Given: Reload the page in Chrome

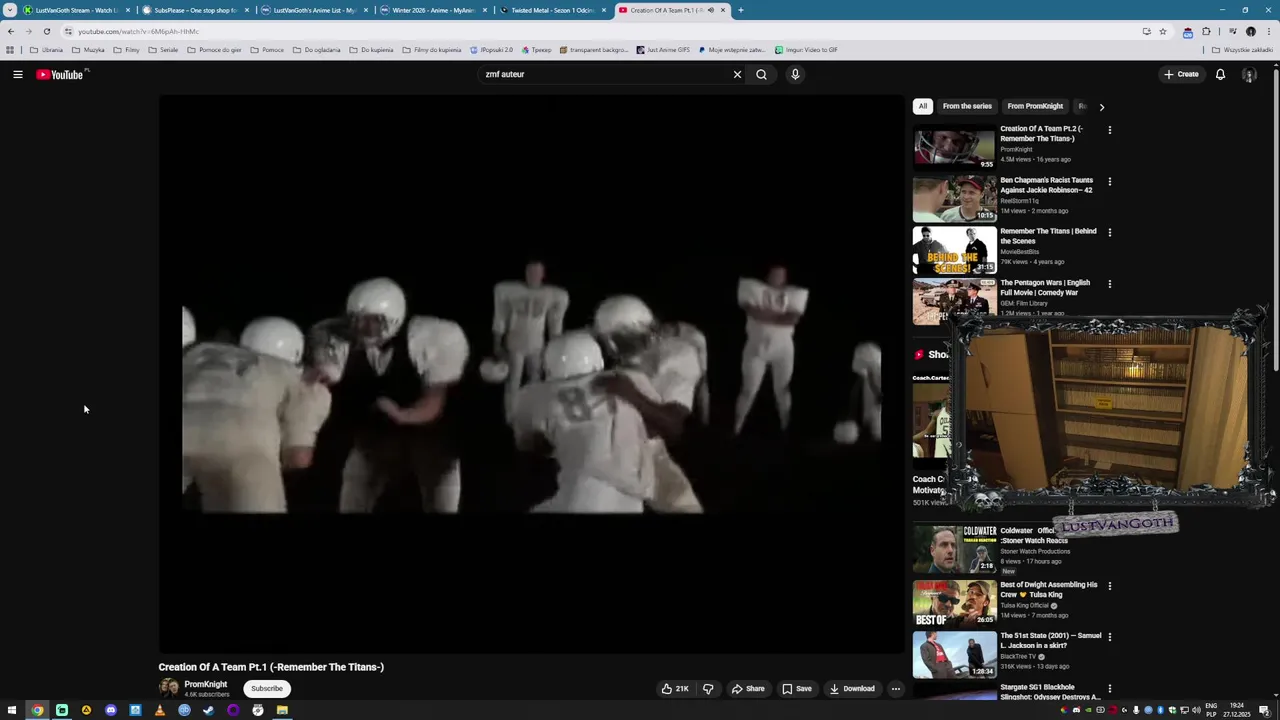Looking at the screenshot, I should 46,31.
